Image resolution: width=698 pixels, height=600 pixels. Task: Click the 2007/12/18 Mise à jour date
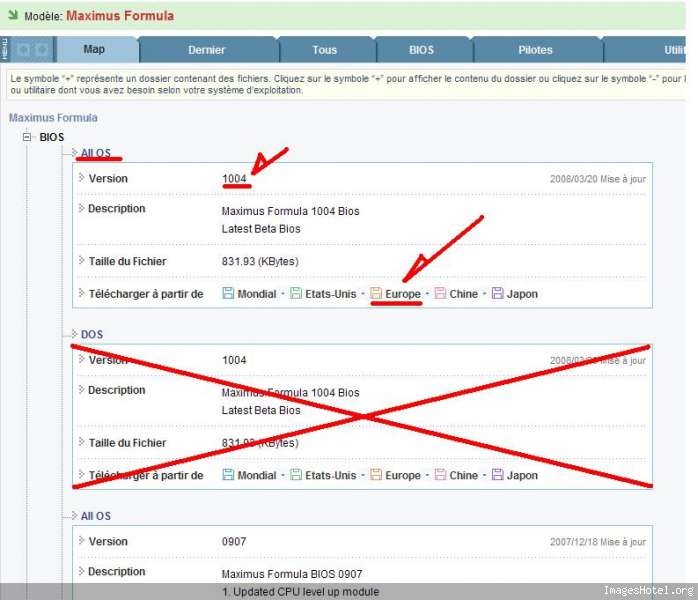pyautogui.click(x=597, y=542)
